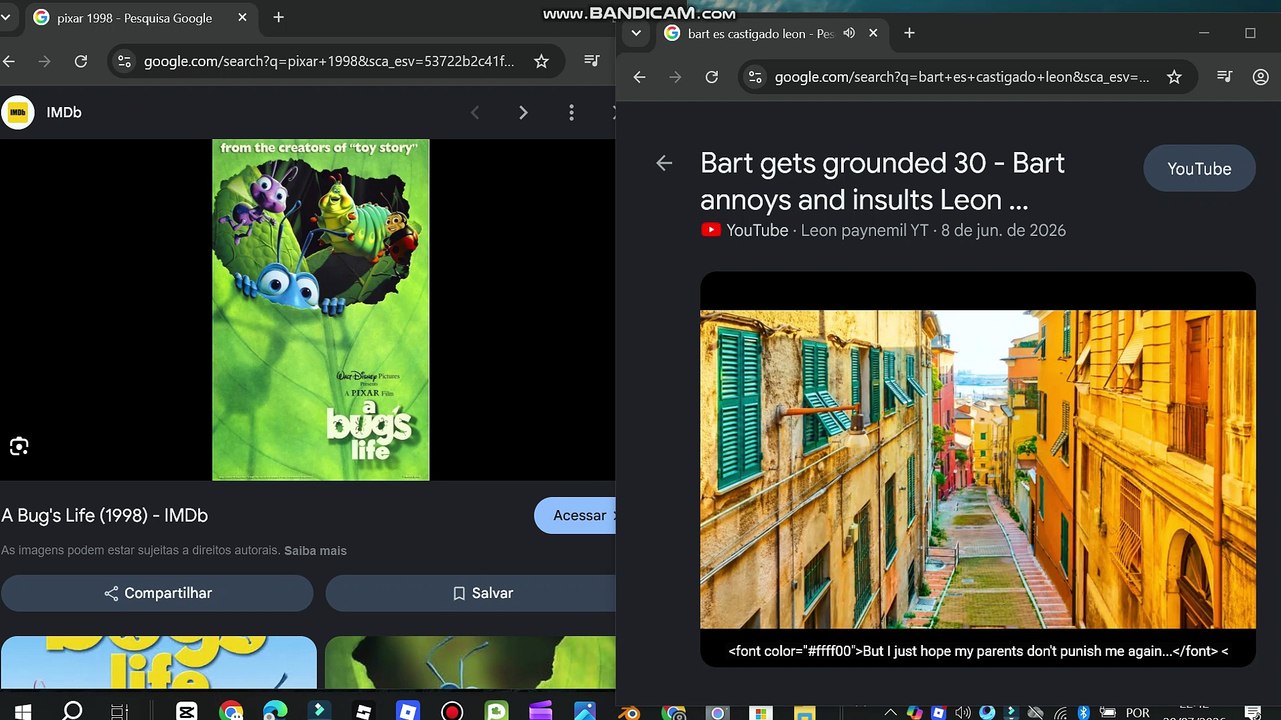The width and height of the screenshot is (1281, 720).
Task: Show next image in the IMDb viewer
Action: coord(523,113)
